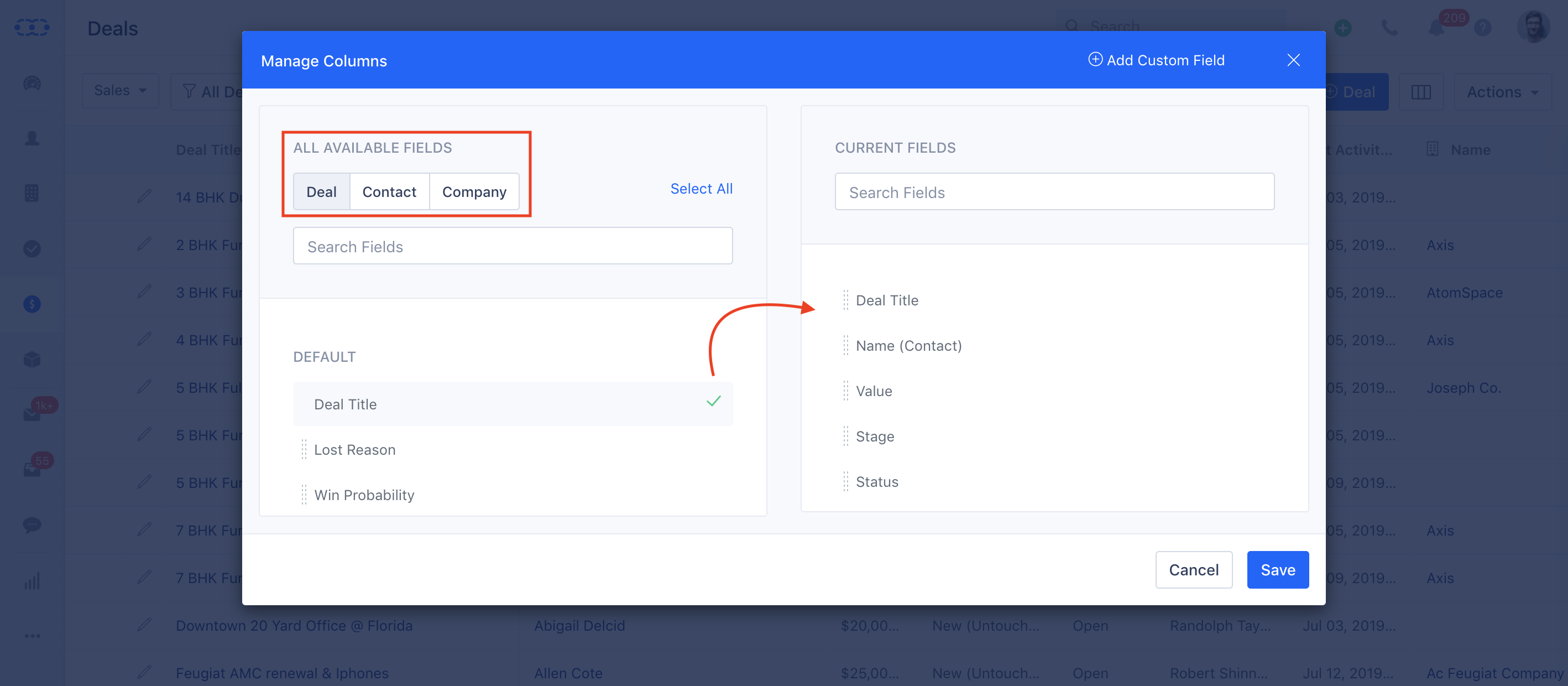Click the green quick-add plus icon in the header
This screenshot has height=686, width=1568.
1343,28
